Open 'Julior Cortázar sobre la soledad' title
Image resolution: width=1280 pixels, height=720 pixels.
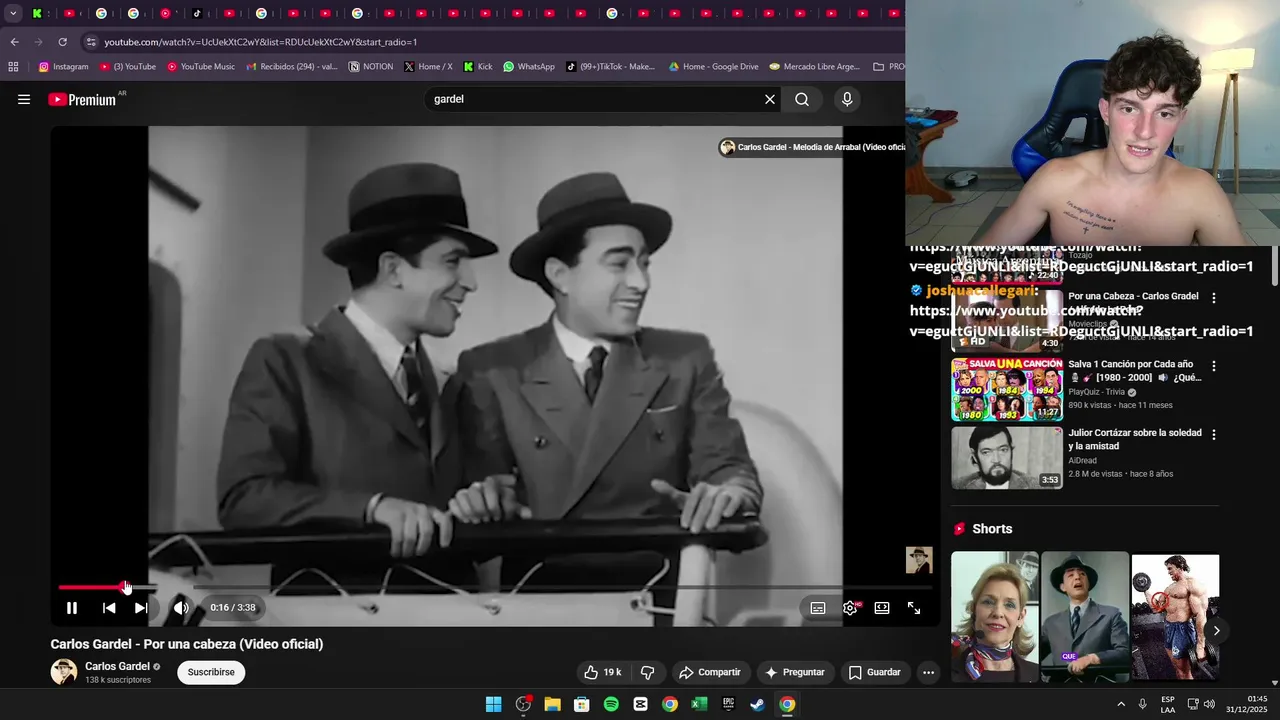tap(1134, 439)
